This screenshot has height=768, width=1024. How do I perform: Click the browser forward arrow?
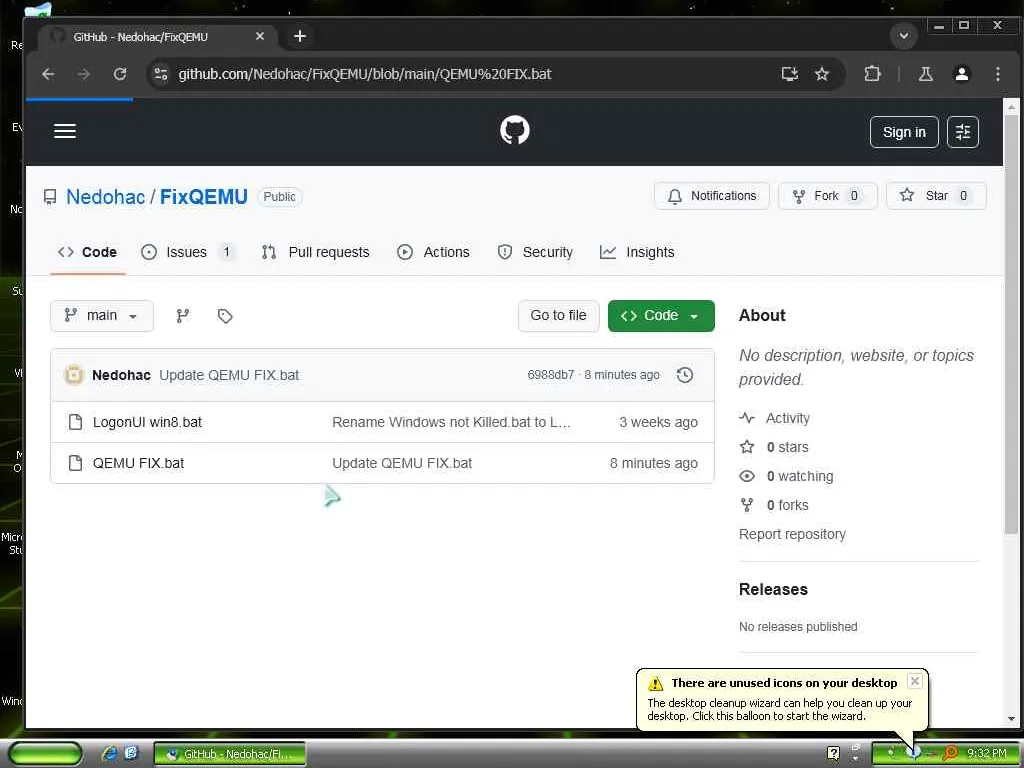[x=84, y=74]
